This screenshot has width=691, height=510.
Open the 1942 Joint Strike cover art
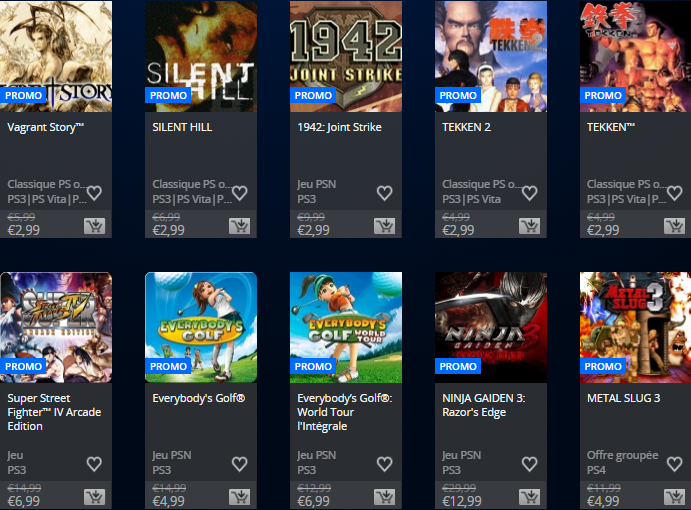click(346, 56)
